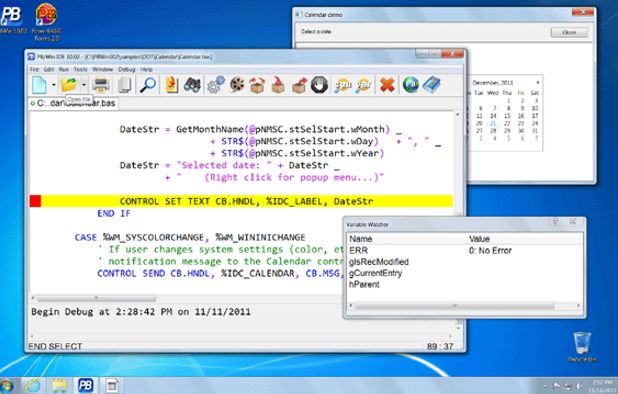Open the Tools menu
Image resolution: width=618 pixels, height=394 pixels.
pyautogui.click(x=80, y=69)
